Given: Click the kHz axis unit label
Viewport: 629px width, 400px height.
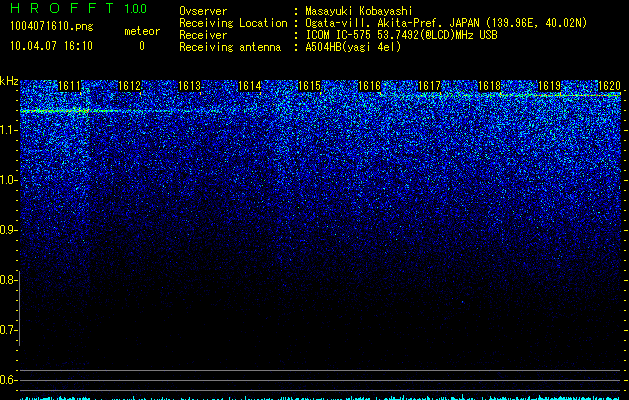Looking at the screenshot, I should click(9, 81).
